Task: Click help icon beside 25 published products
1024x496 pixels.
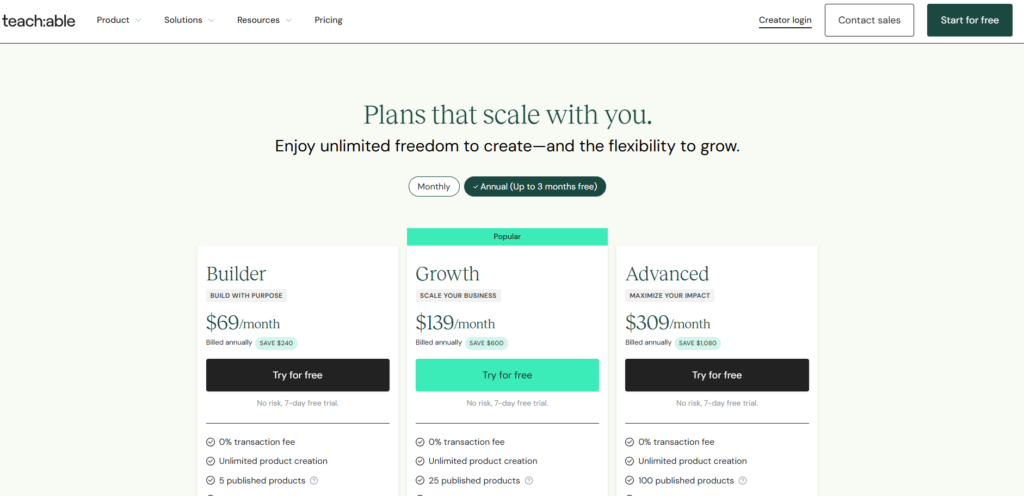Action: click(529, 481)
